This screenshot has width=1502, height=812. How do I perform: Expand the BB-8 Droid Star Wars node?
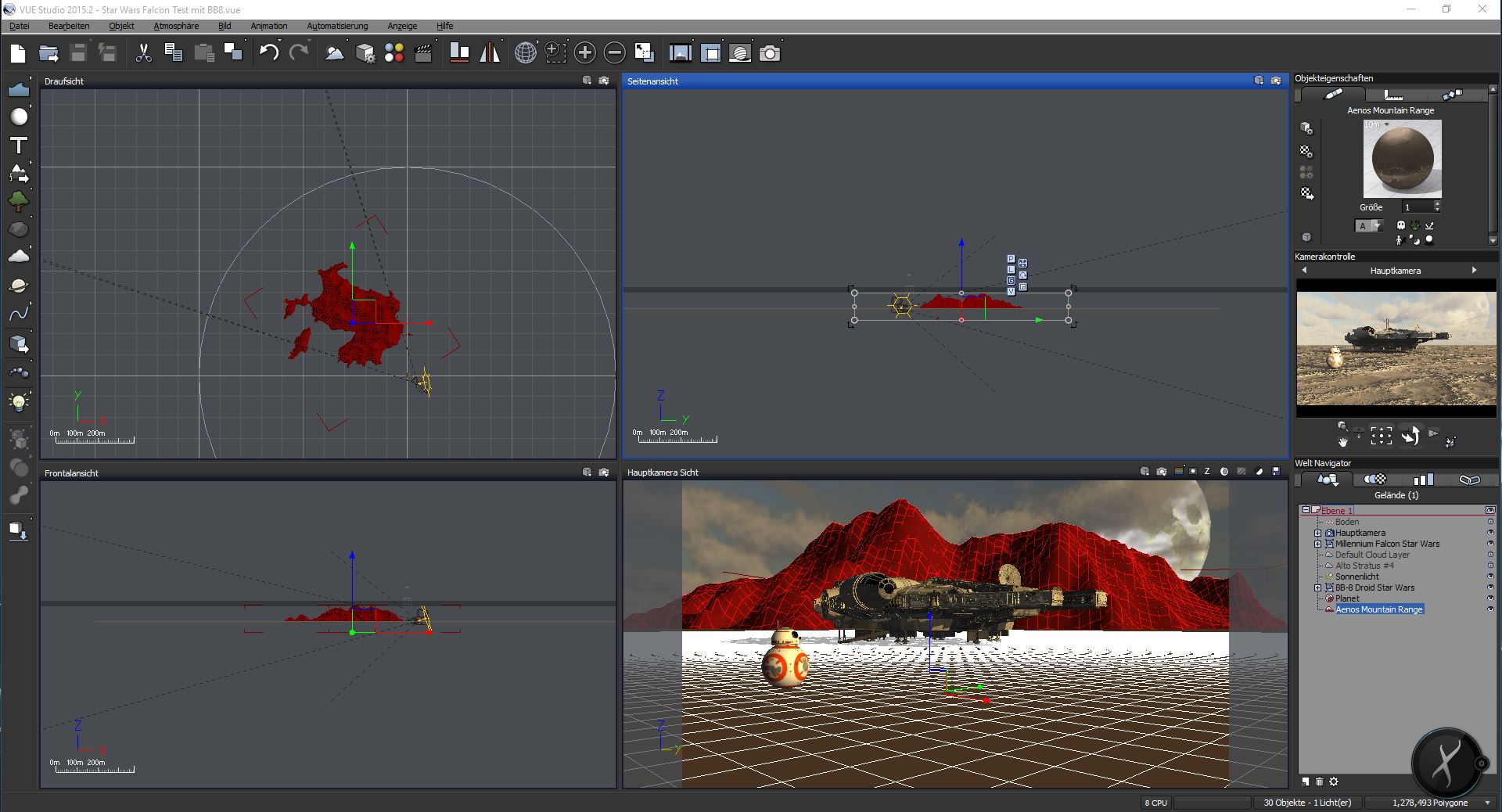pyautogui.click(x=1318, y=587)
